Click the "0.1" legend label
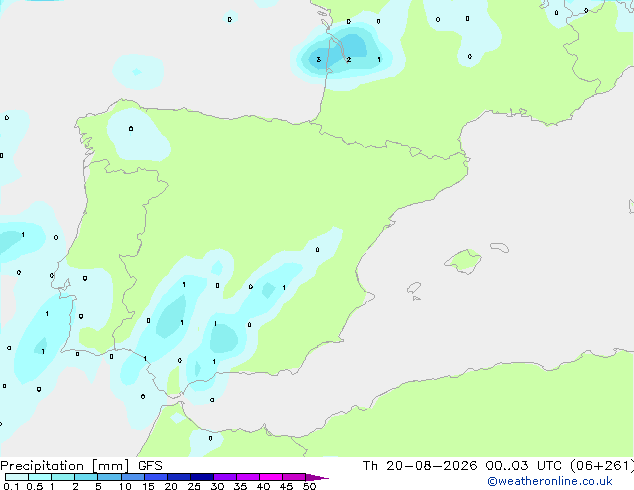This screenshot has width=634, height=490. [x=11, y=486]
